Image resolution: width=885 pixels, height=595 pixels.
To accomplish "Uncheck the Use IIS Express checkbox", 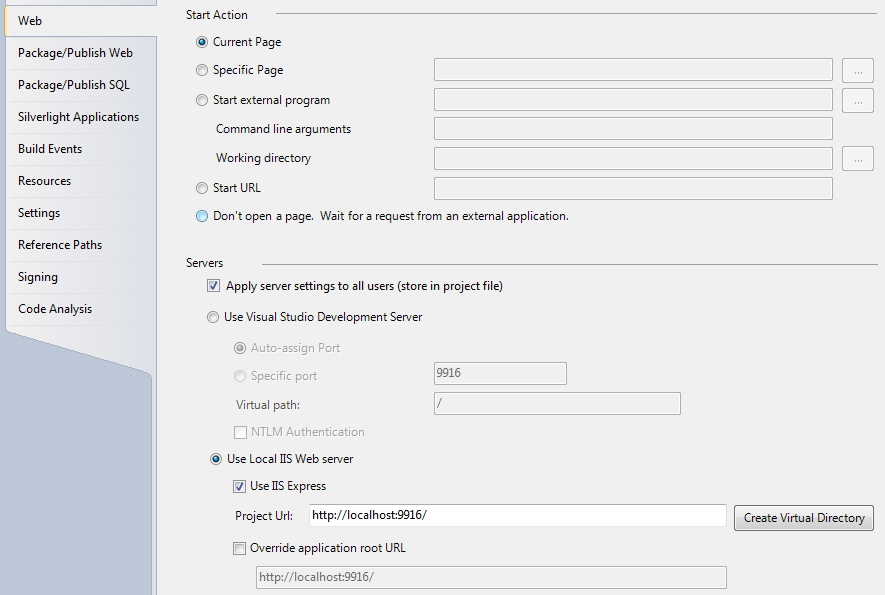I will point(239,486).
